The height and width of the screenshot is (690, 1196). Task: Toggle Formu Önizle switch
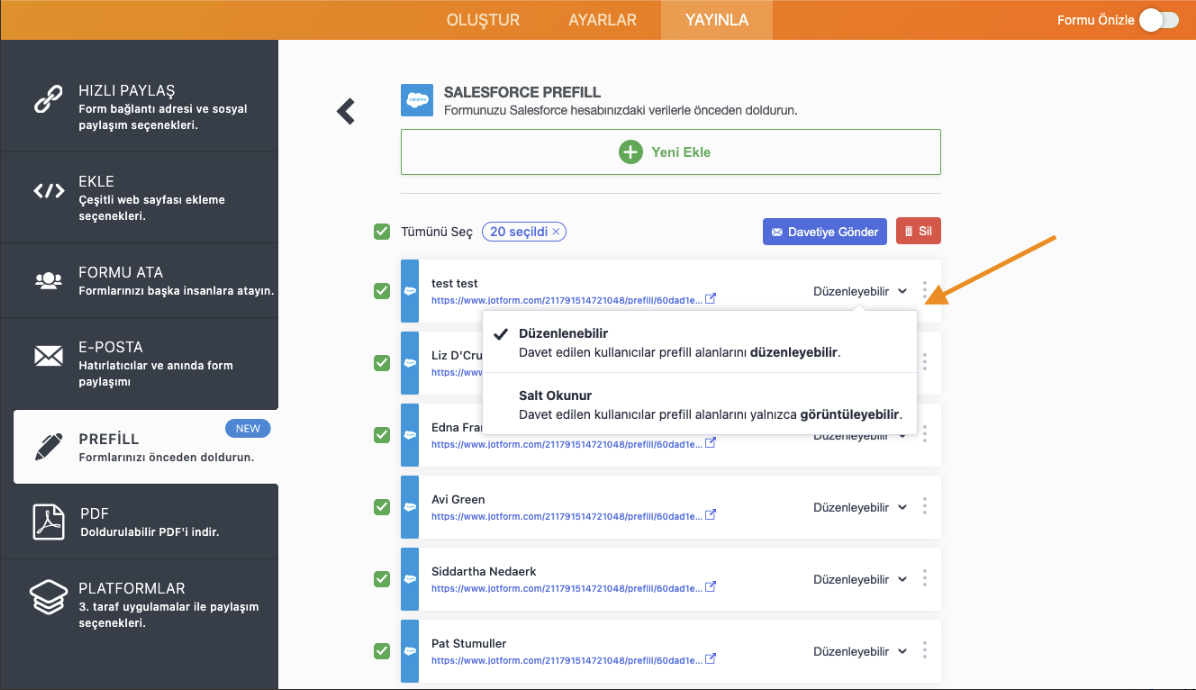[x=1159, y=20]
